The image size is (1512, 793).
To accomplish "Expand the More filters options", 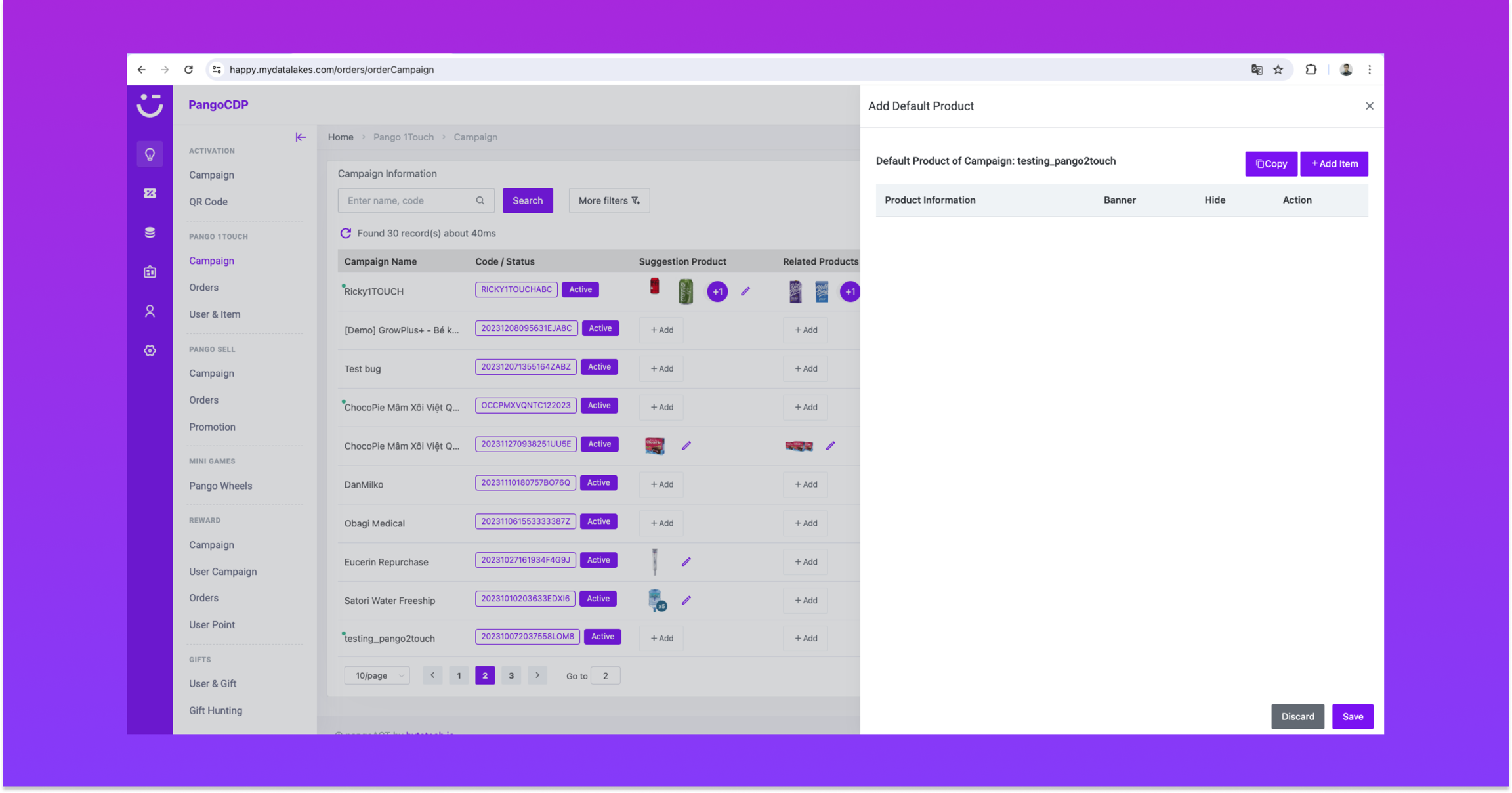I will pos(609,200).
